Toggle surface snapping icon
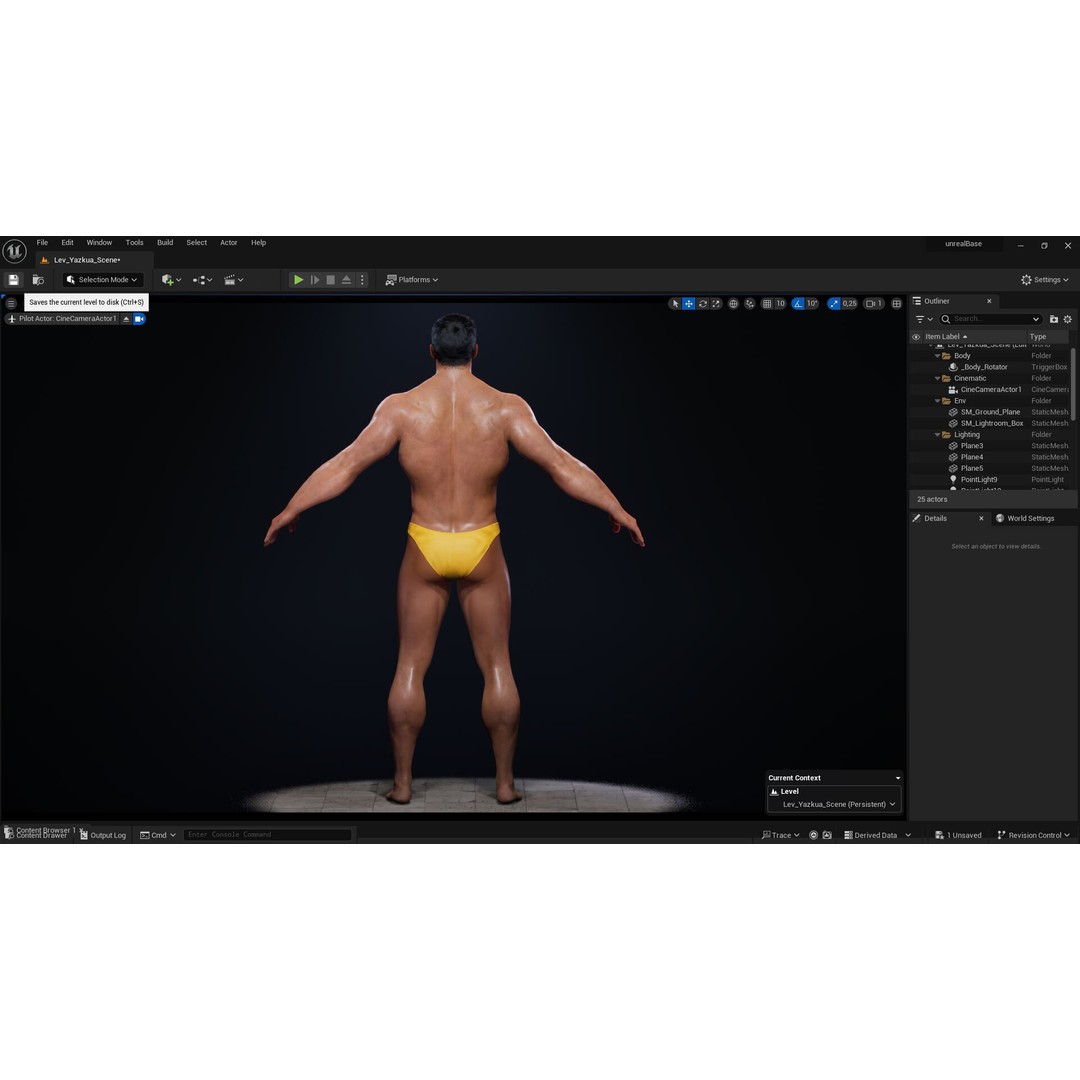This screenshot has height=1080, width=1080. click(x=749, y=304)
